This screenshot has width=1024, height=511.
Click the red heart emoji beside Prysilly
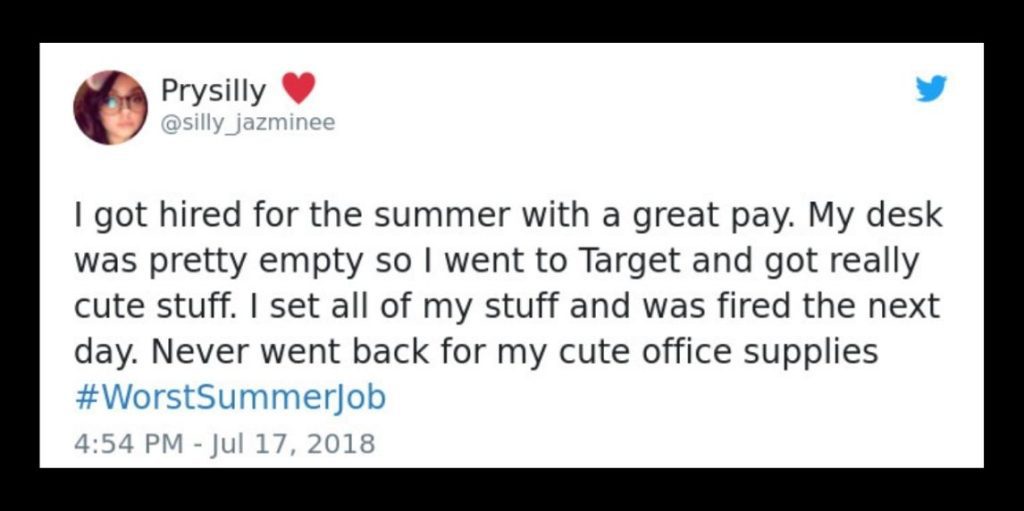click(298, 88)
